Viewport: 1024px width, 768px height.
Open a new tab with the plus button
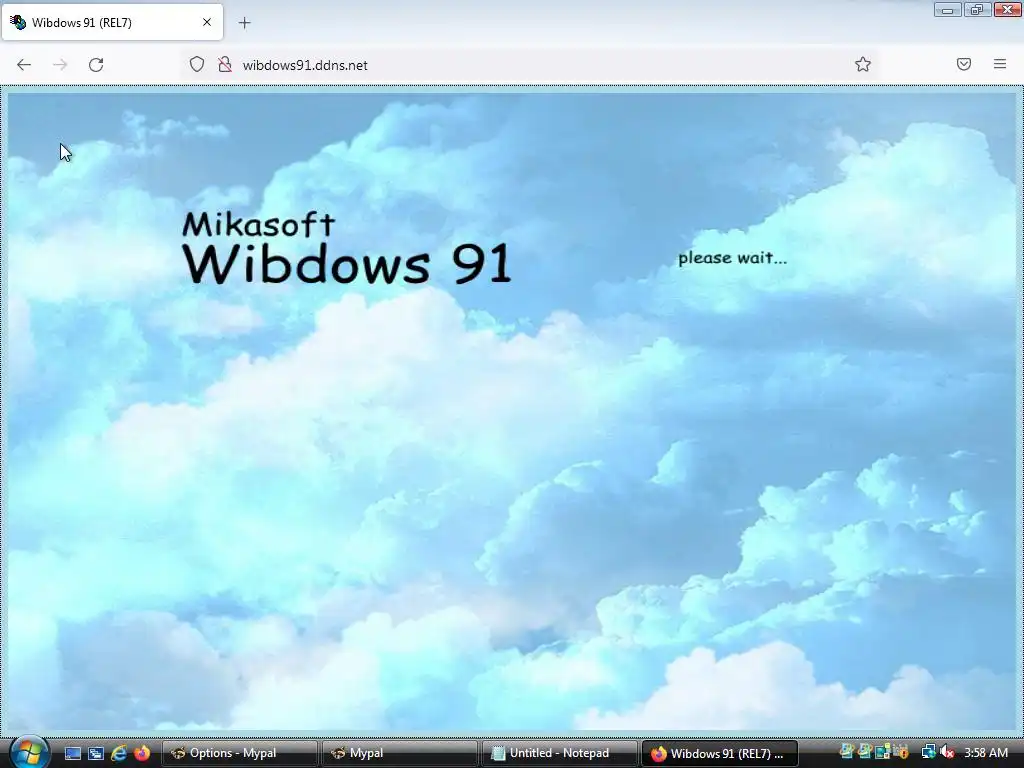(x=244, y=23)
